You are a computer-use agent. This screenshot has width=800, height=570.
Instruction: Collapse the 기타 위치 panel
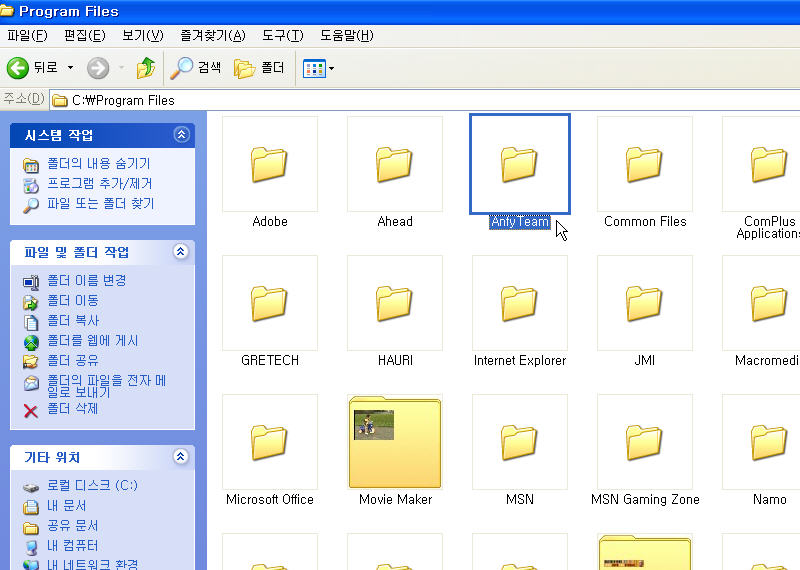pos(181,457)
